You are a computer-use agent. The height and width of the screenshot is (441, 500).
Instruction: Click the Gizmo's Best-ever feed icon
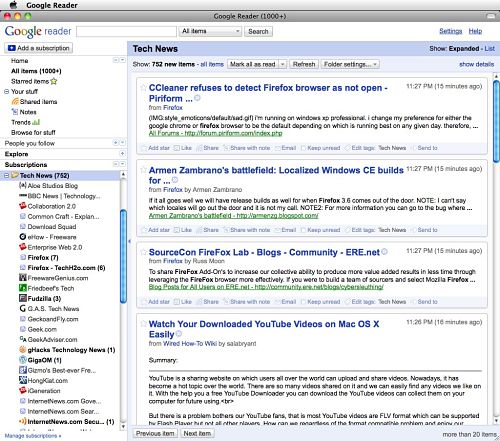coord(23,370)
